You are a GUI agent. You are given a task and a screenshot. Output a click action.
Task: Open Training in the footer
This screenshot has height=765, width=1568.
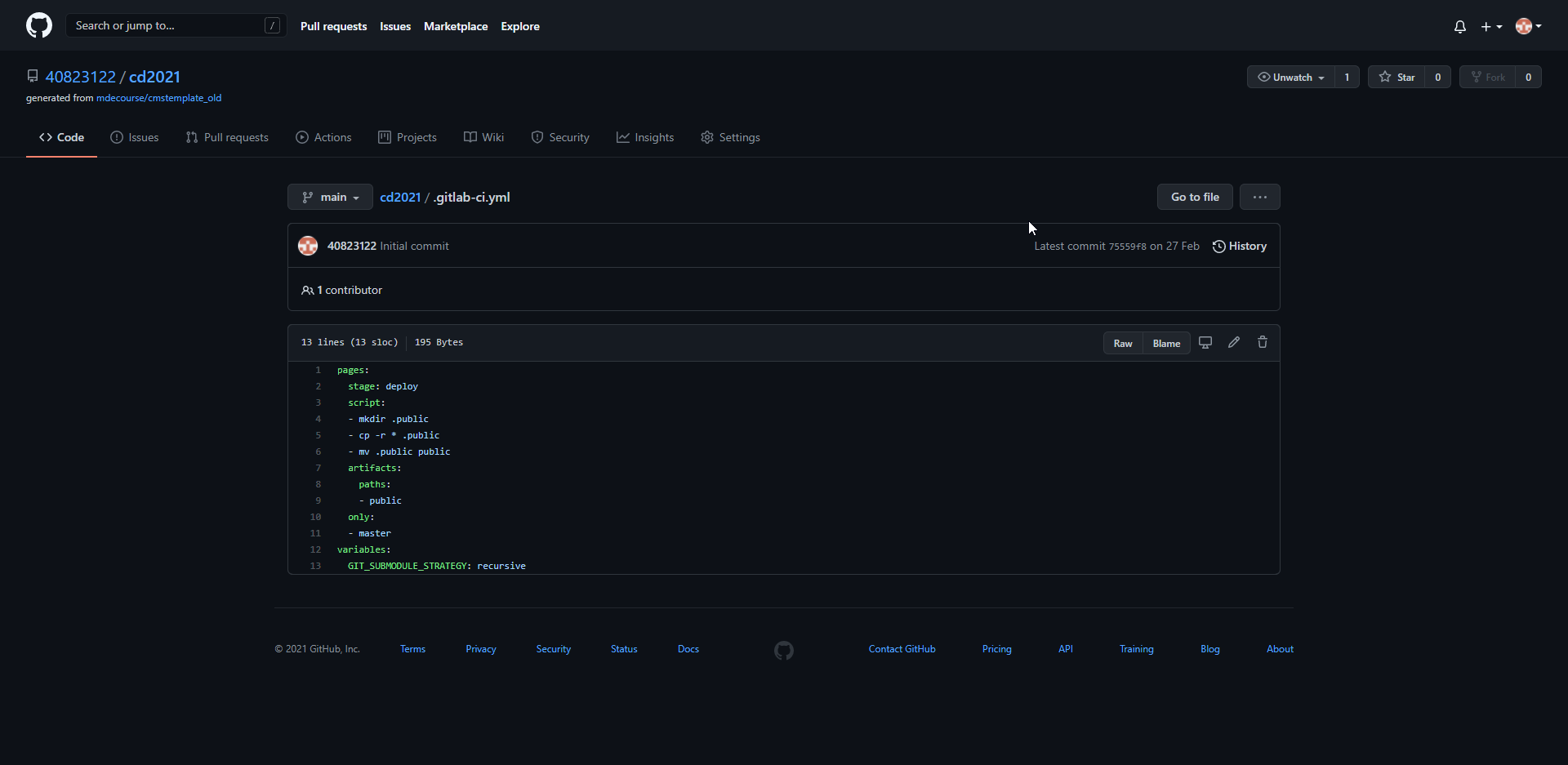click(x=1137, y=649)
